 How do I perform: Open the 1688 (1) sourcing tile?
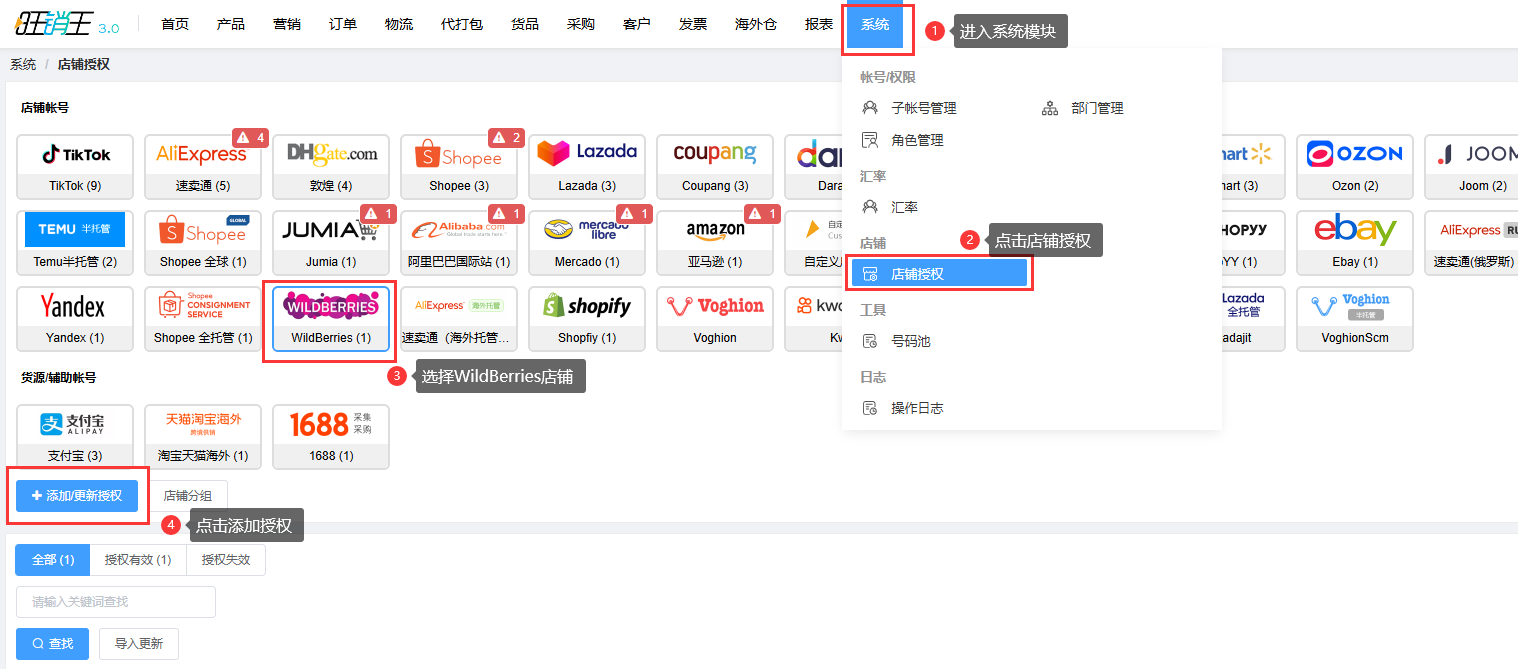[x=331, y=436]
